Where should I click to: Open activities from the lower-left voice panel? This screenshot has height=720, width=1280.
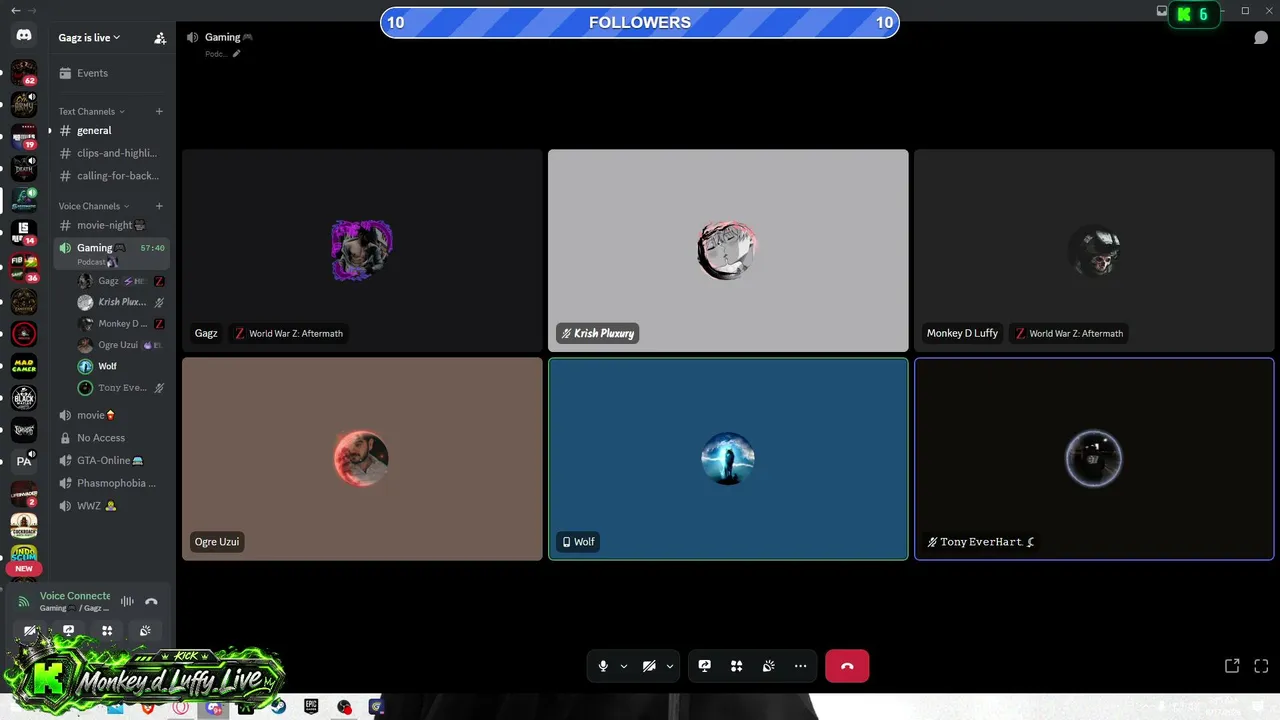(x=107, y=630)
